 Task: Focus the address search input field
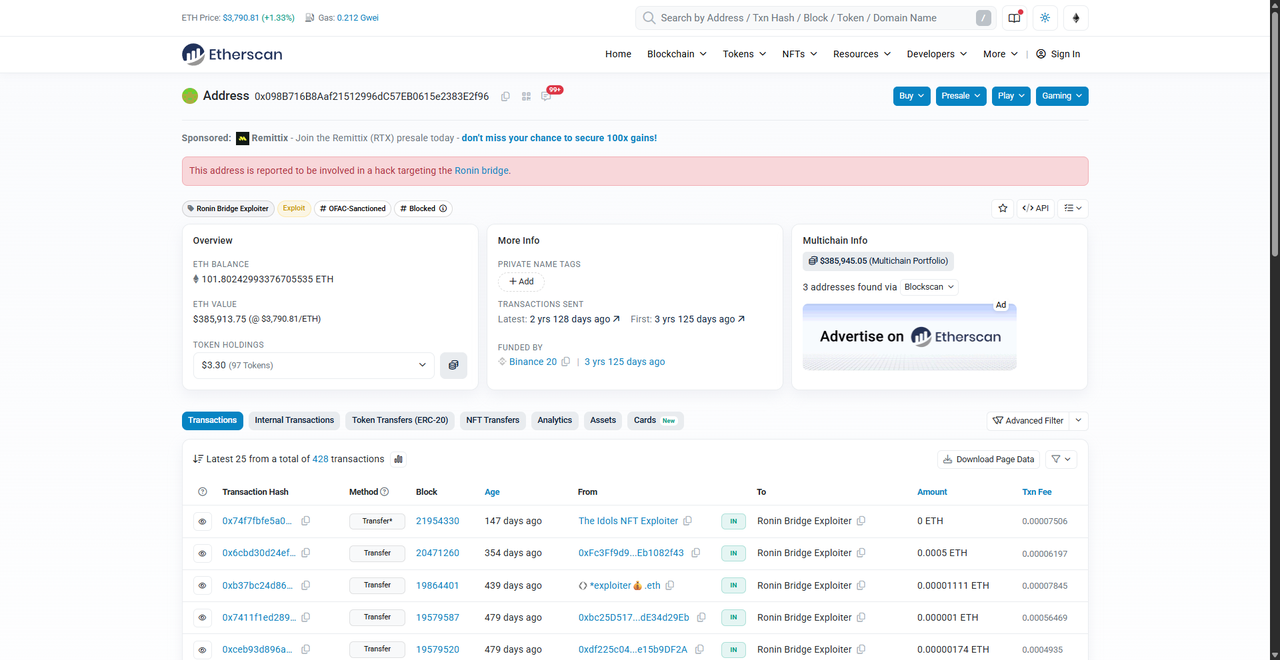810,18
